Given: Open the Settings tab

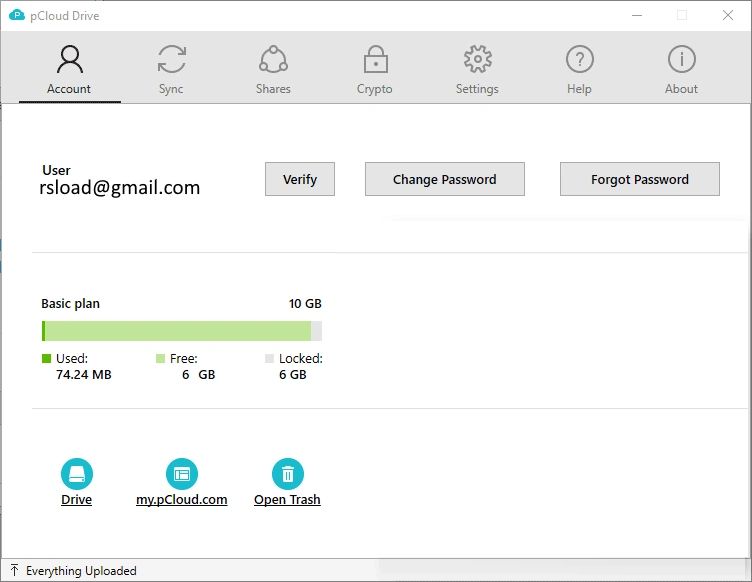Looking at the screenshot, I should pos(477,70).
